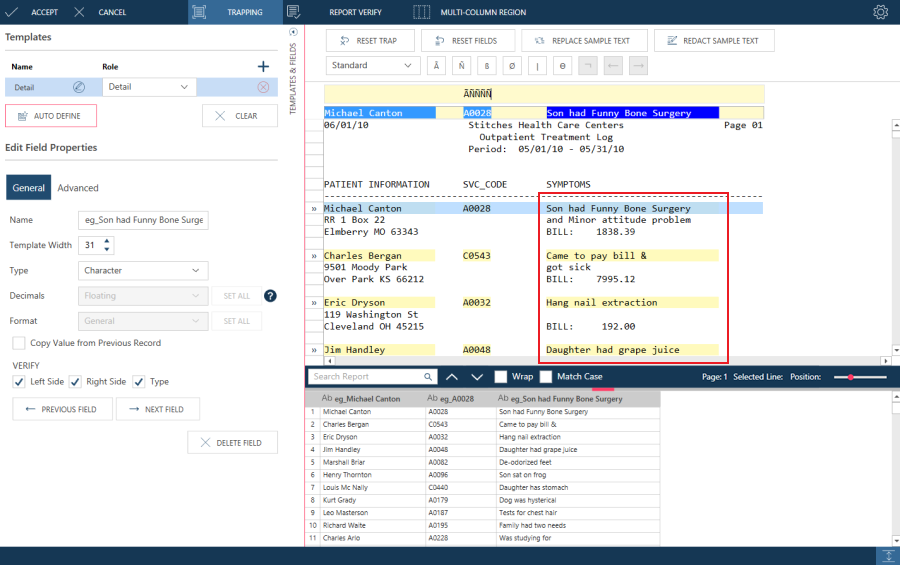Click the Ñ numeric trap character button

(461, 66)
